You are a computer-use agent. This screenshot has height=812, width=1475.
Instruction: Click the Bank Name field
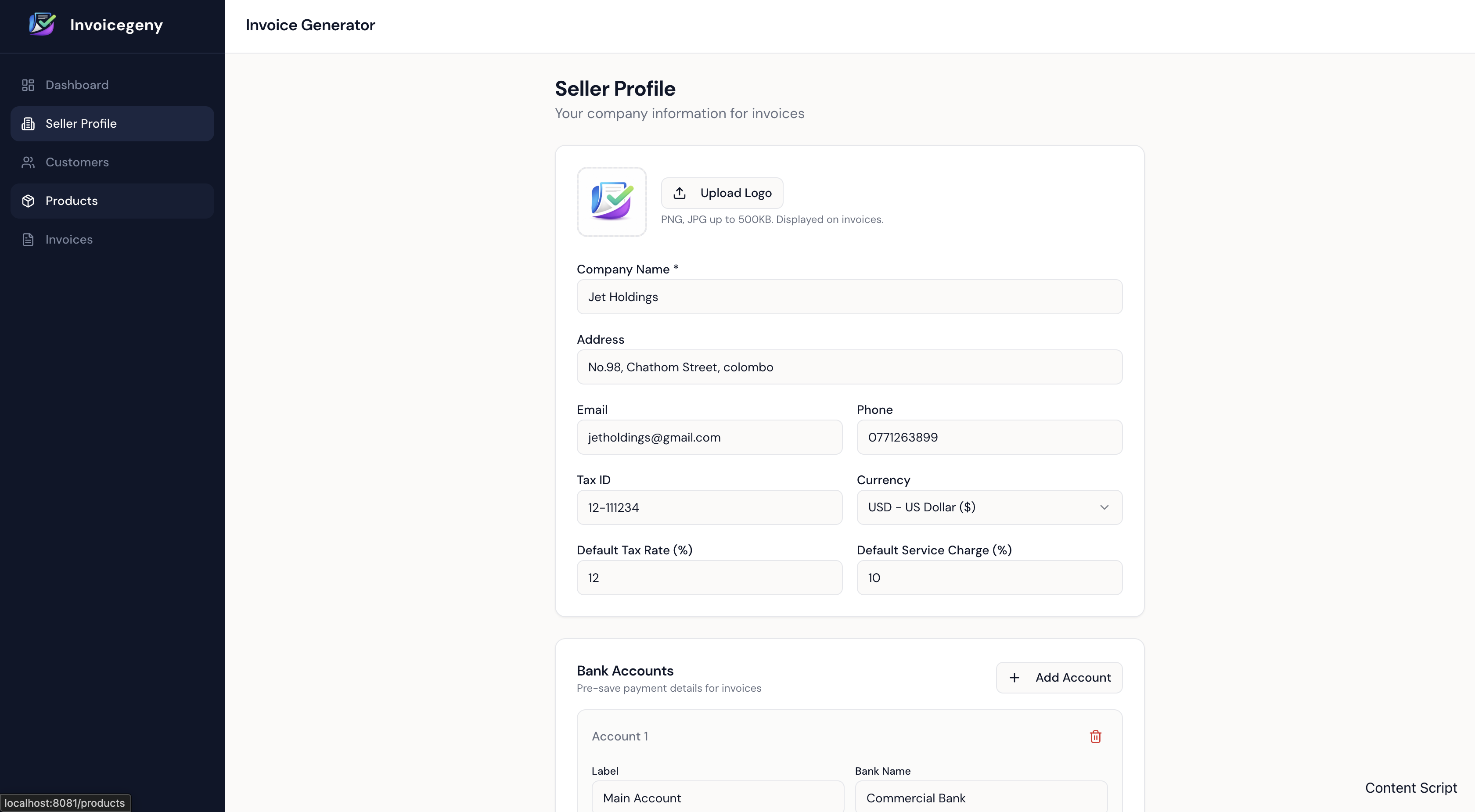pyautogui.click(x=980, y=798)
